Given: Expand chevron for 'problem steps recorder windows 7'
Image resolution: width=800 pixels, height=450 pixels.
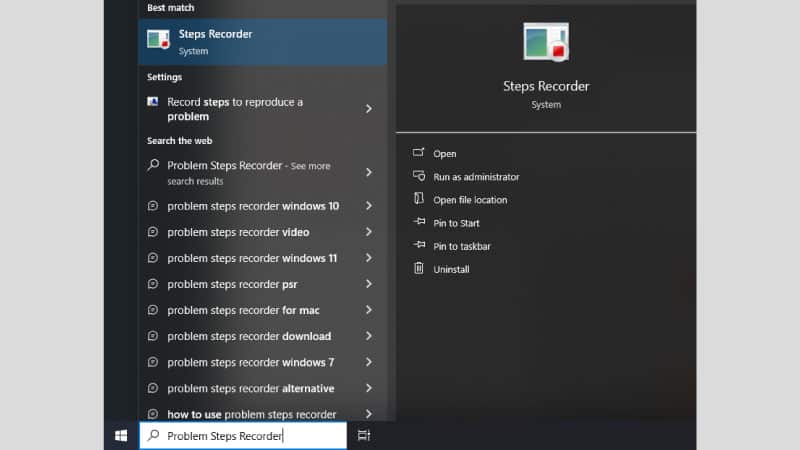Looking at the screenshot, I should click(x=368, y=362).
